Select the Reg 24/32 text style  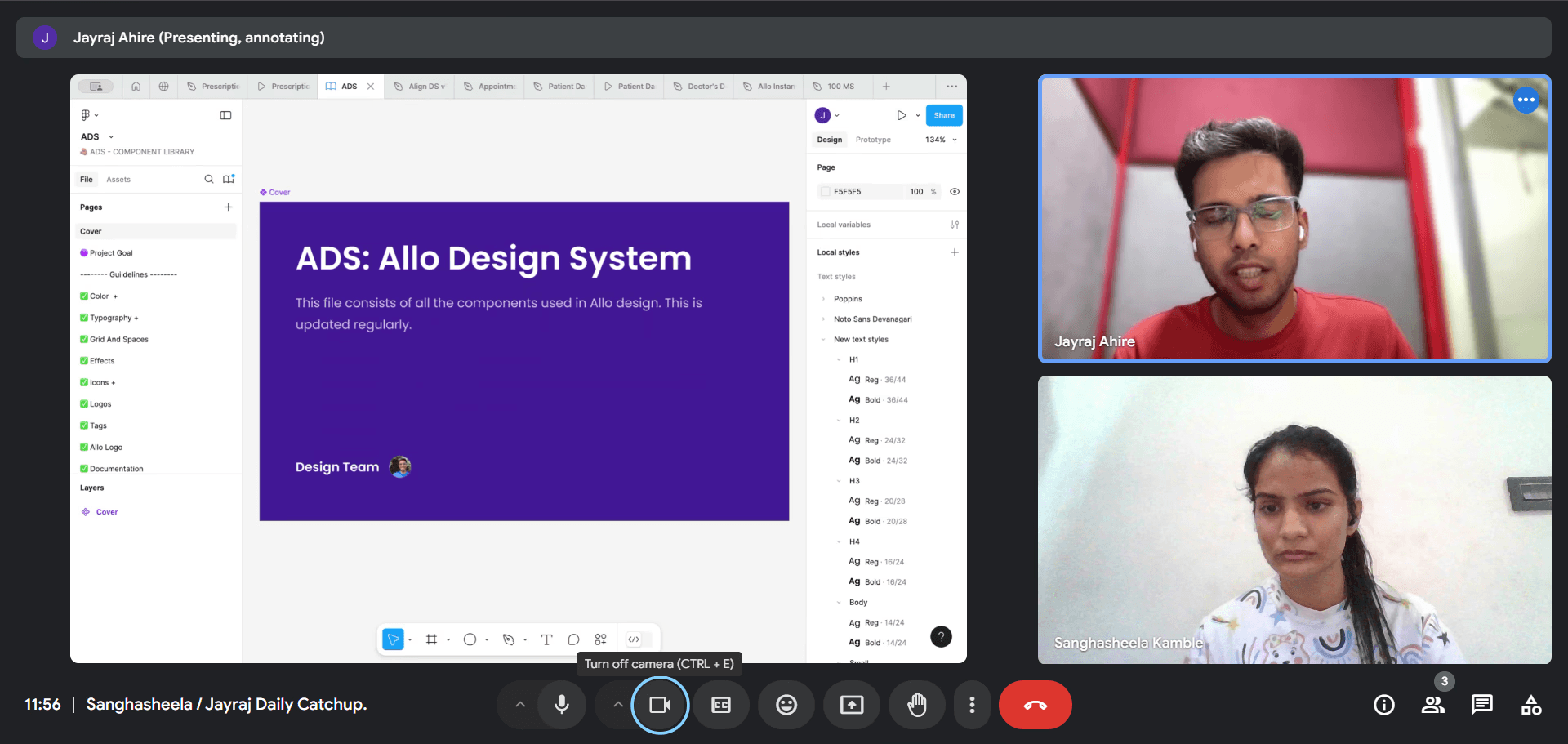coord(877,440)
